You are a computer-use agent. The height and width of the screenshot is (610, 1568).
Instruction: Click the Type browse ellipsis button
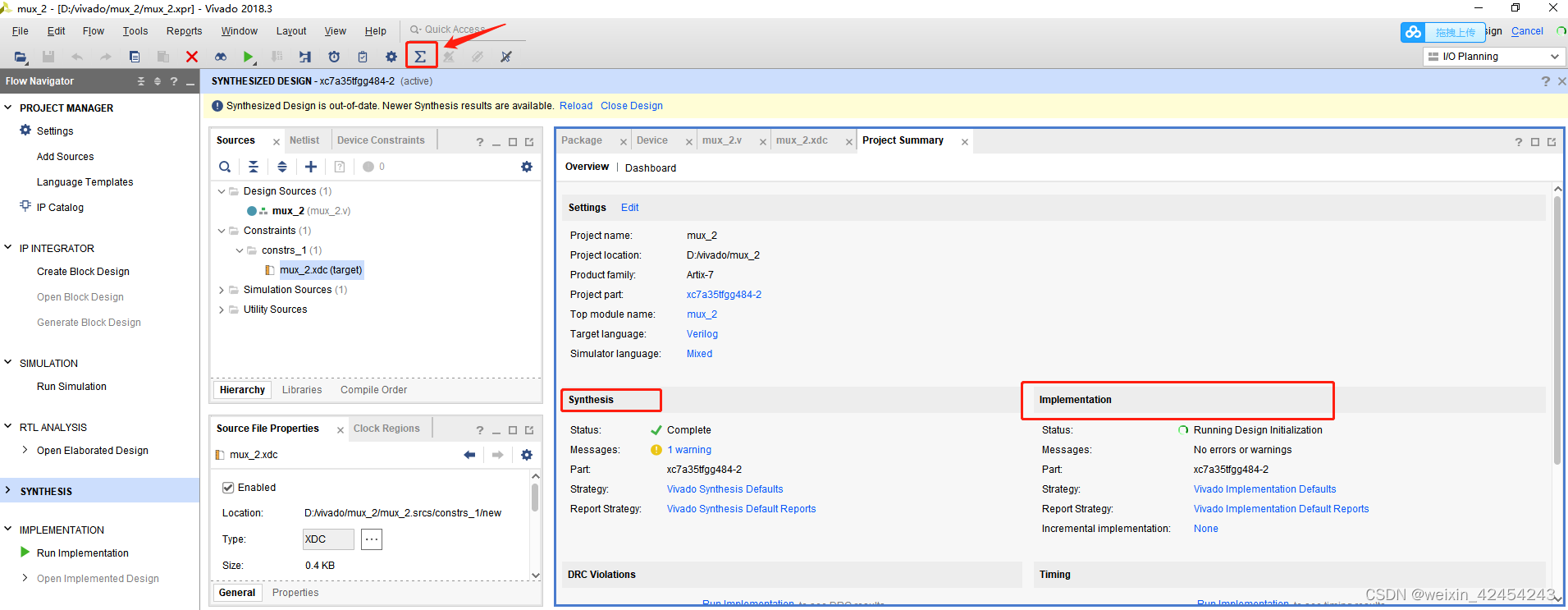372,539
